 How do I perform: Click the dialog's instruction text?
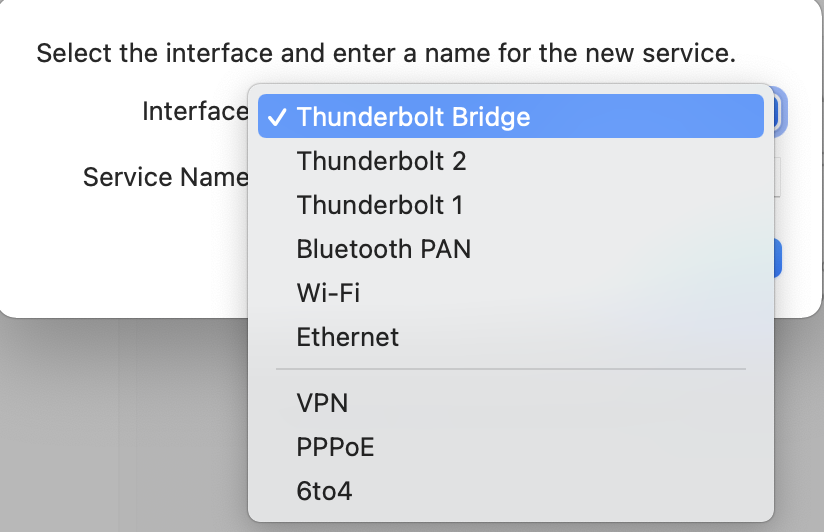[386, 52]
